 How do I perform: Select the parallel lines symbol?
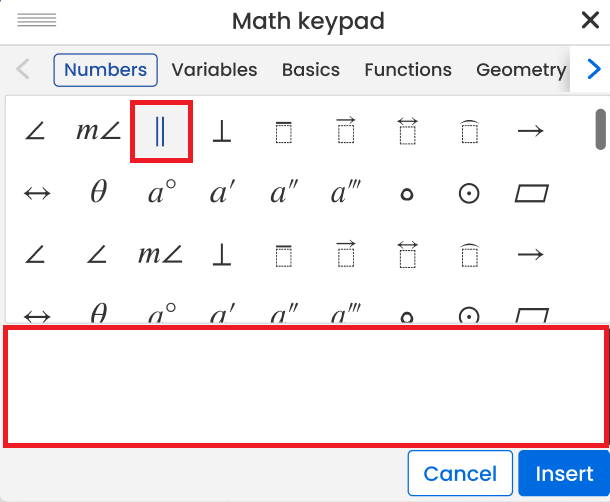click(x=161, y=131)
